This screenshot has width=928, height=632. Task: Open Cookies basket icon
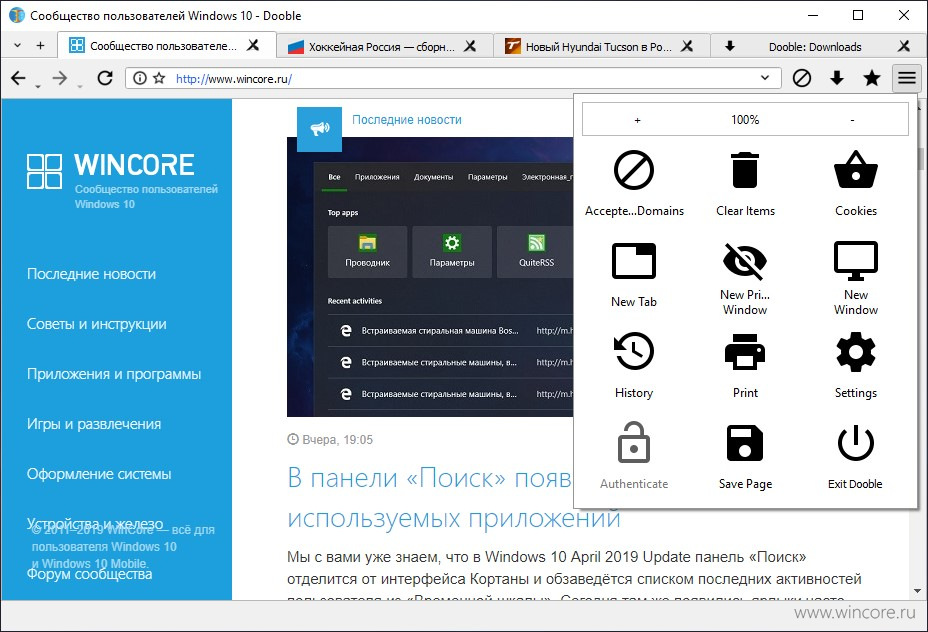856,170
